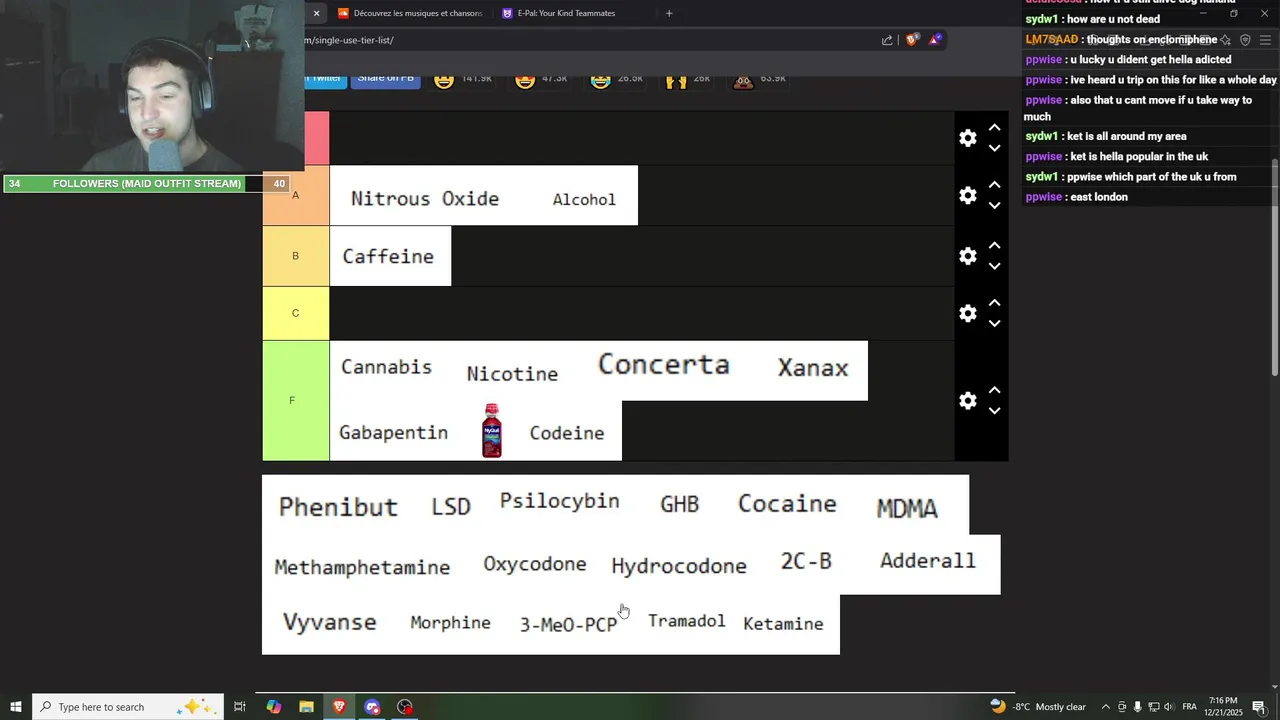Viewport: 1280px width, 720px height.
Task: Open settings gear for the pink top tier
Action: (967, 138)
